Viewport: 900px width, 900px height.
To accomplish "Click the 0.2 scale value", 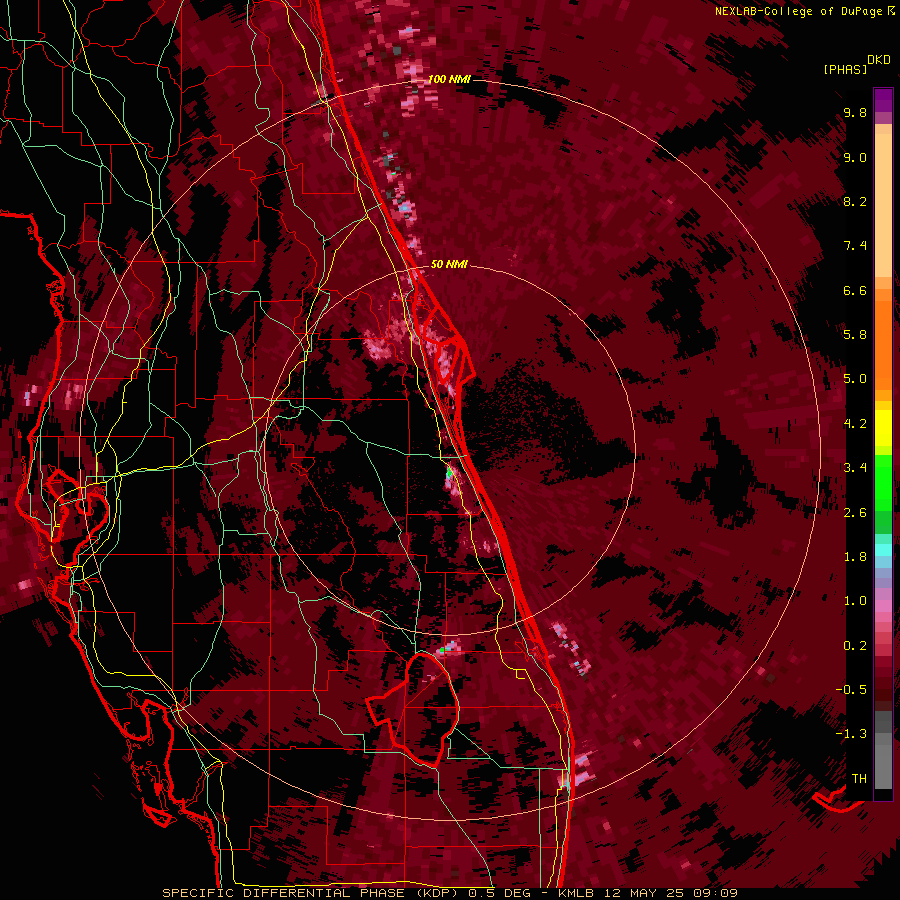I will coord(855,646).
